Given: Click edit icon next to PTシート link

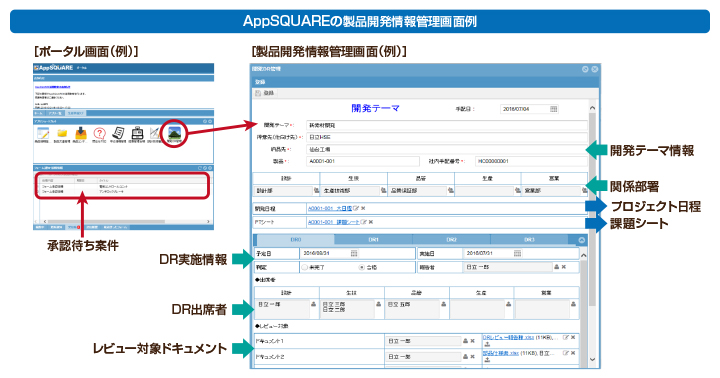Looking at the screenshot, I should coord(364,222).
